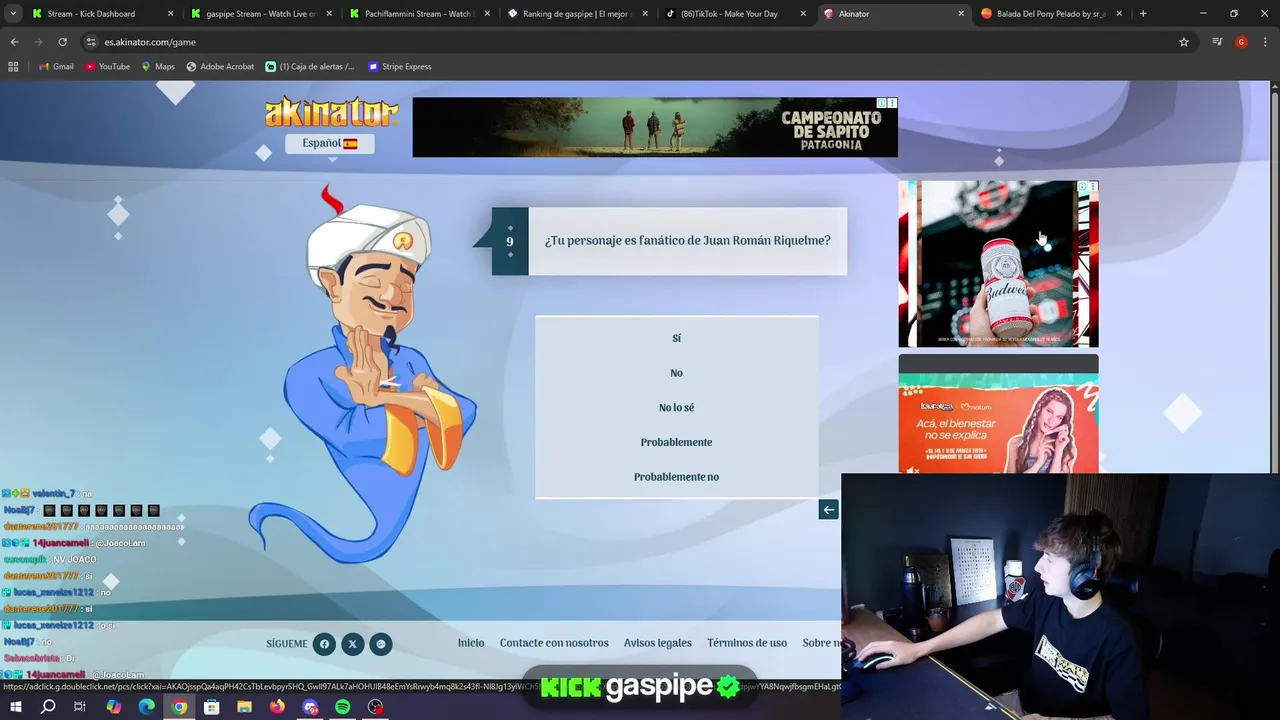
Task: Open "Contacte con nosotros" link
Action: click(554, 643)
